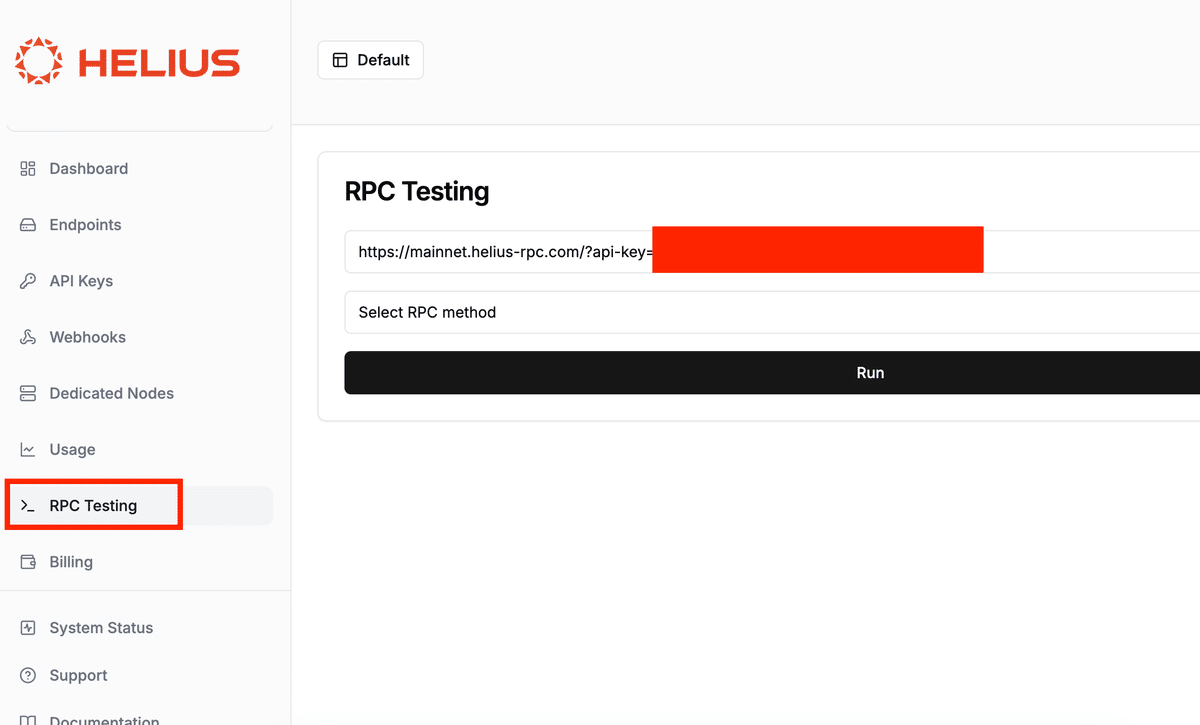Click the HELIUS wordmark text
Viewport: 1200px width, 725px height.
159,62
